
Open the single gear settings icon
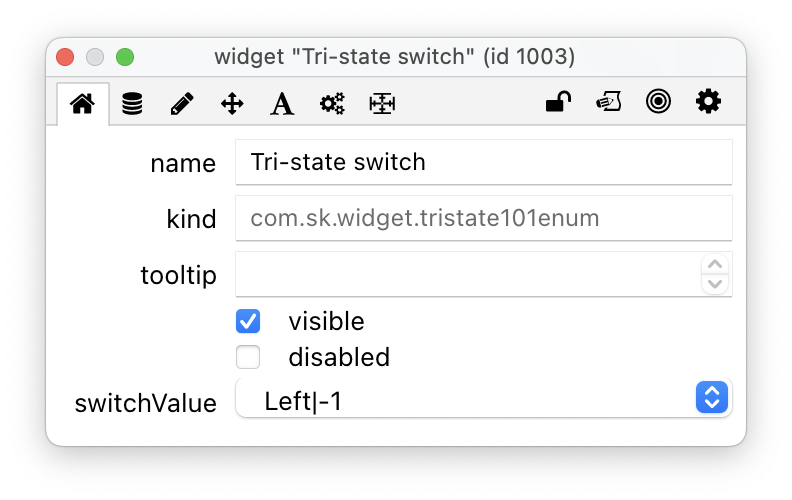(708, 101)
